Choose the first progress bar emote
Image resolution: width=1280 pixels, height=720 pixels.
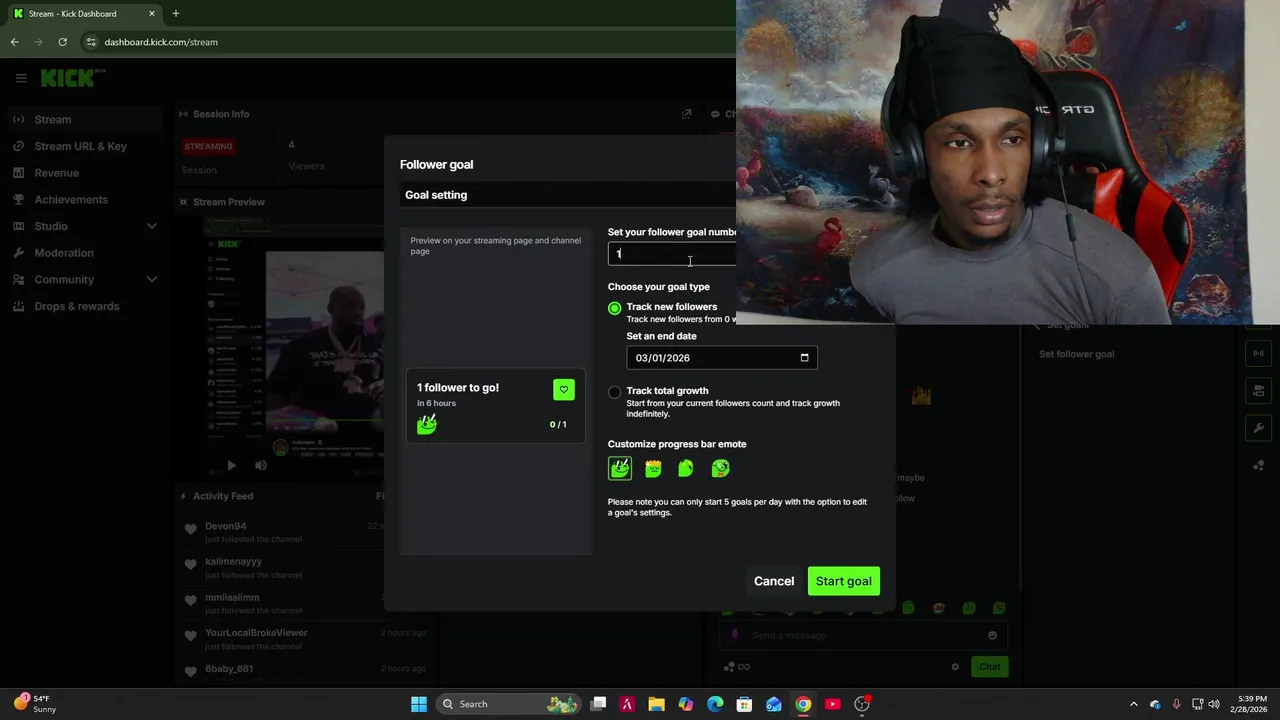620,468
